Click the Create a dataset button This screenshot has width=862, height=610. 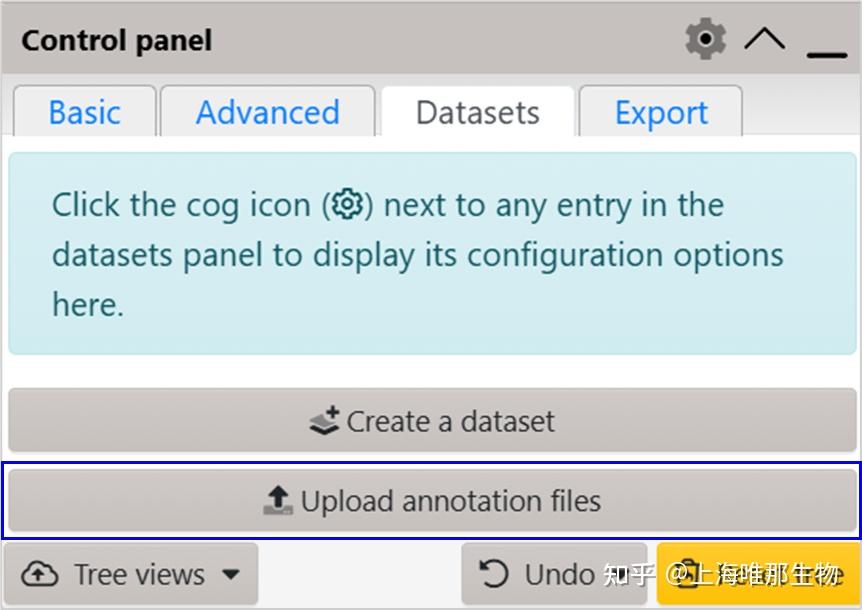(432, 421)
